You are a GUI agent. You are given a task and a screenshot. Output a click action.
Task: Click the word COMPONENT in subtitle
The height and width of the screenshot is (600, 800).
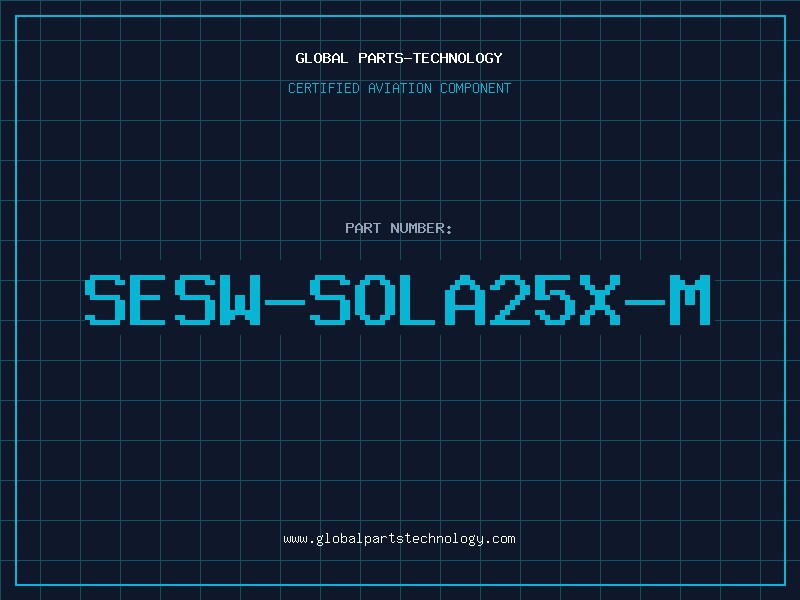click(x=476, y=88)
